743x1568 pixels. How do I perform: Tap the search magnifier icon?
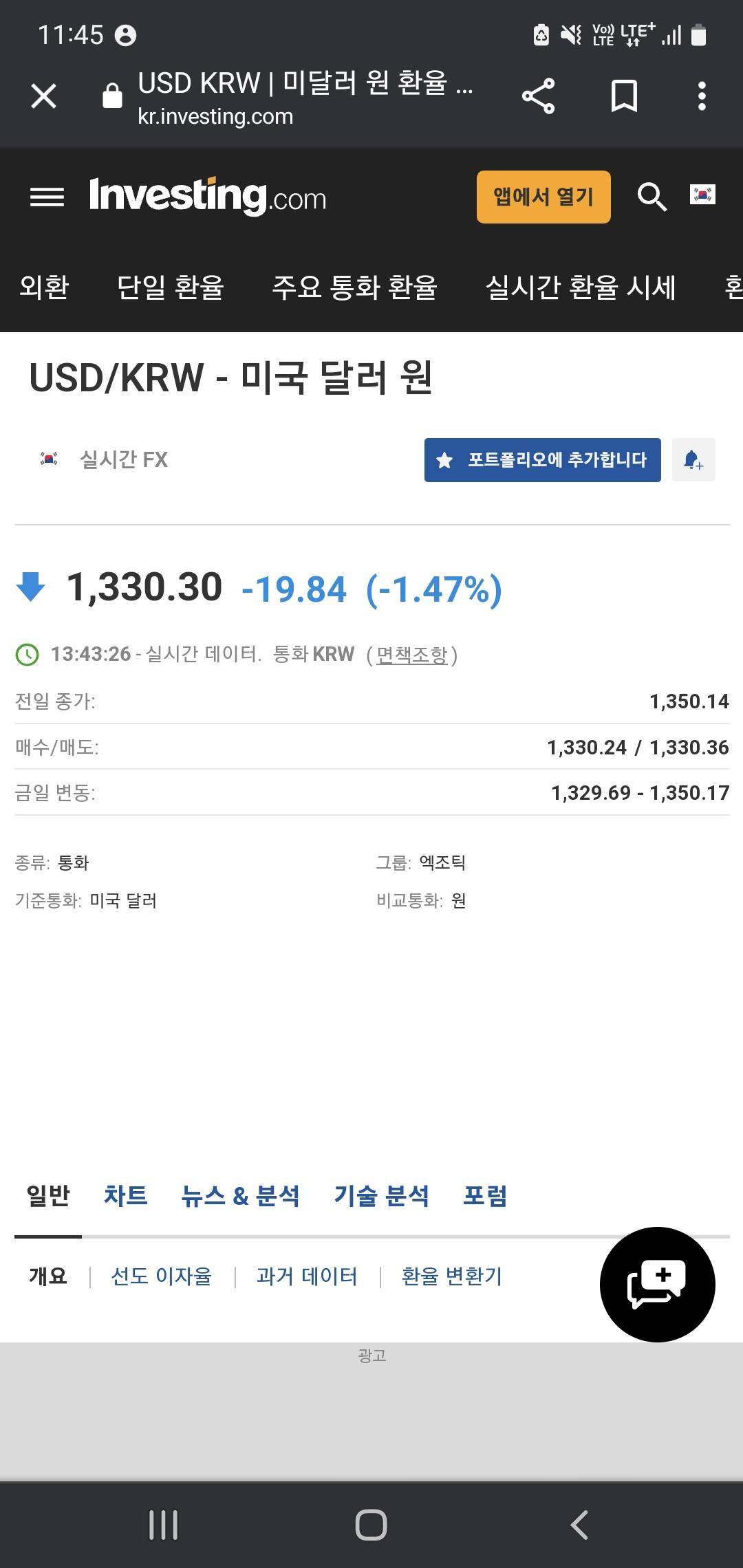652,197
